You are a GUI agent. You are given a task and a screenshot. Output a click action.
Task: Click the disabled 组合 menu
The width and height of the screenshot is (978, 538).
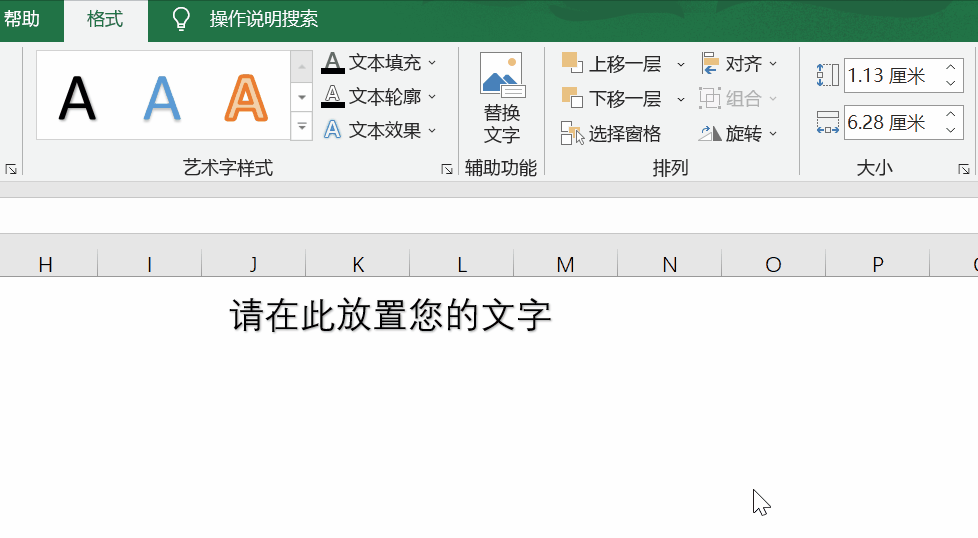738,98
